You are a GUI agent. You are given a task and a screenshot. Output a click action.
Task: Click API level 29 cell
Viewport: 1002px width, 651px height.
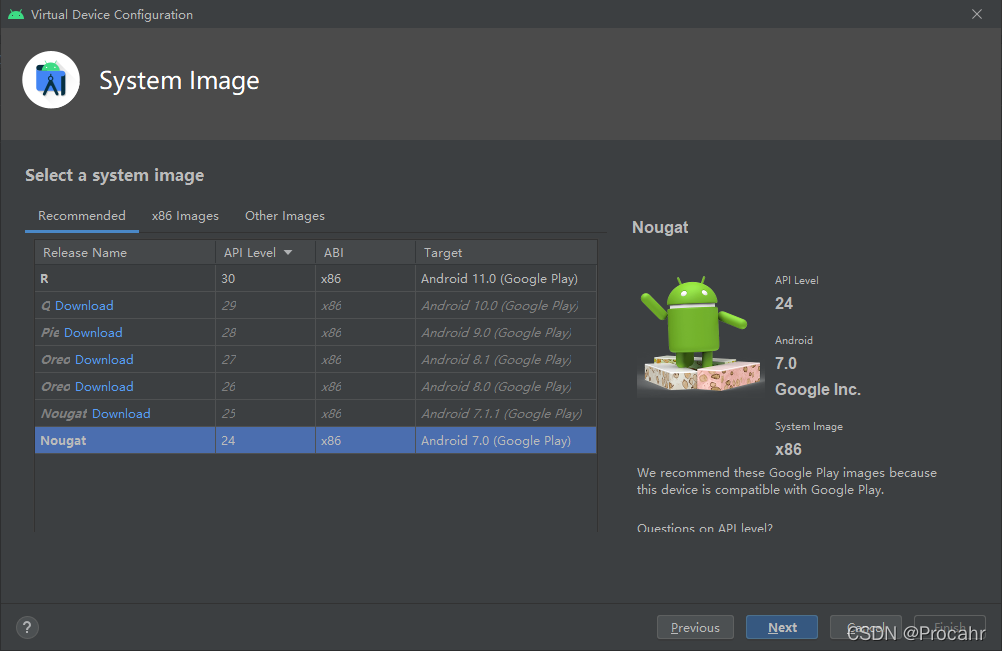point(265,305)
